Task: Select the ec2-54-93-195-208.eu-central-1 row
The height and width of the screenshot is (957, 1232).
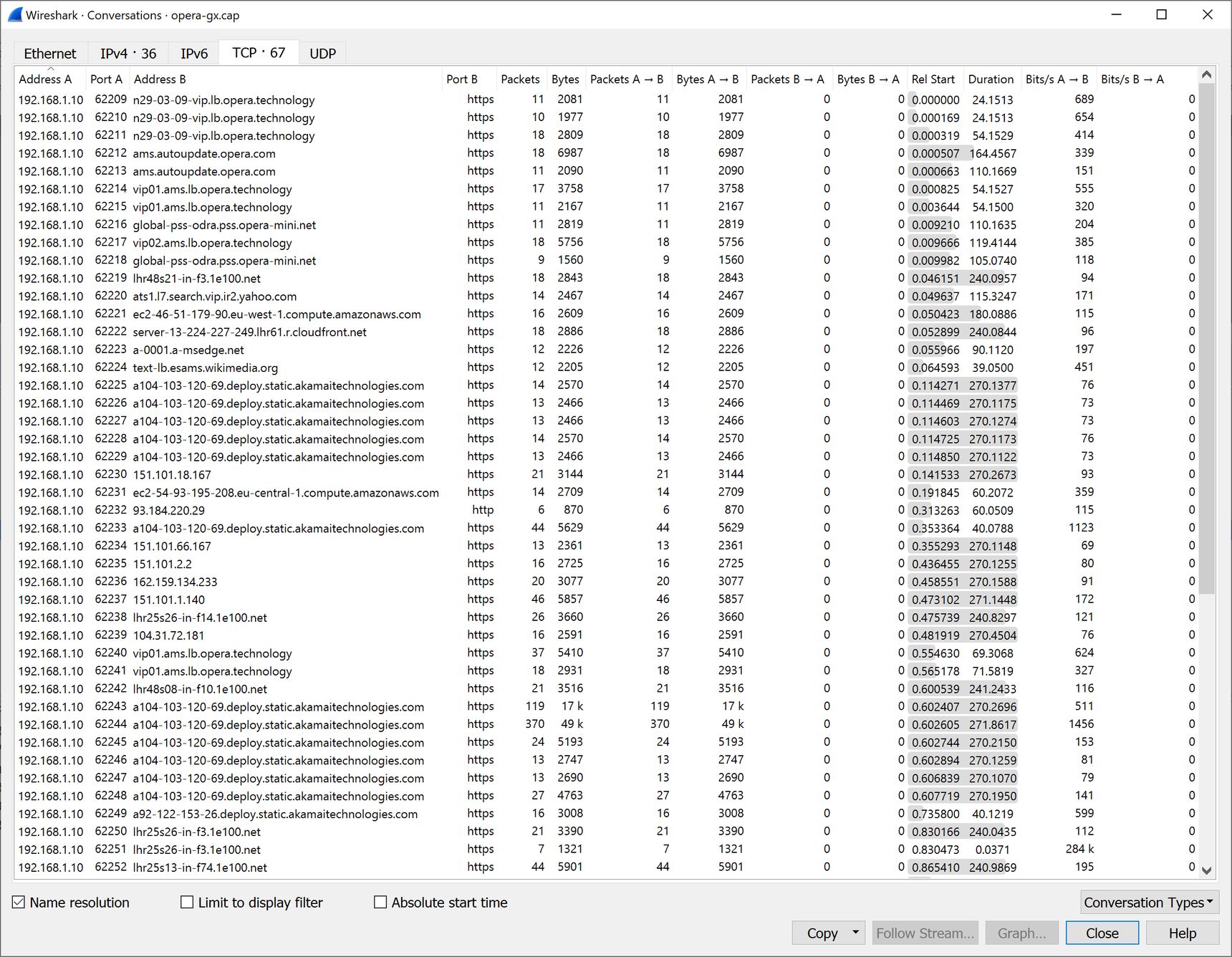Action: click(x=606, y=492)
